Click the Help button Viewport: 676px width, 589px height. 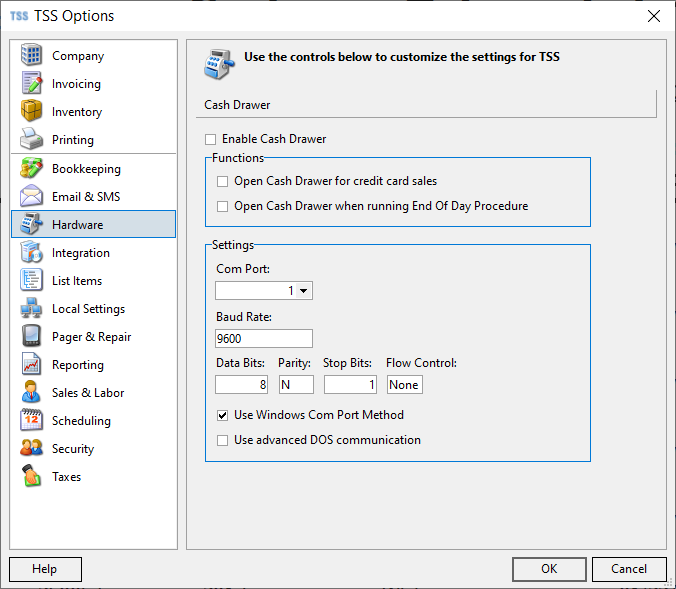[45, 569]
